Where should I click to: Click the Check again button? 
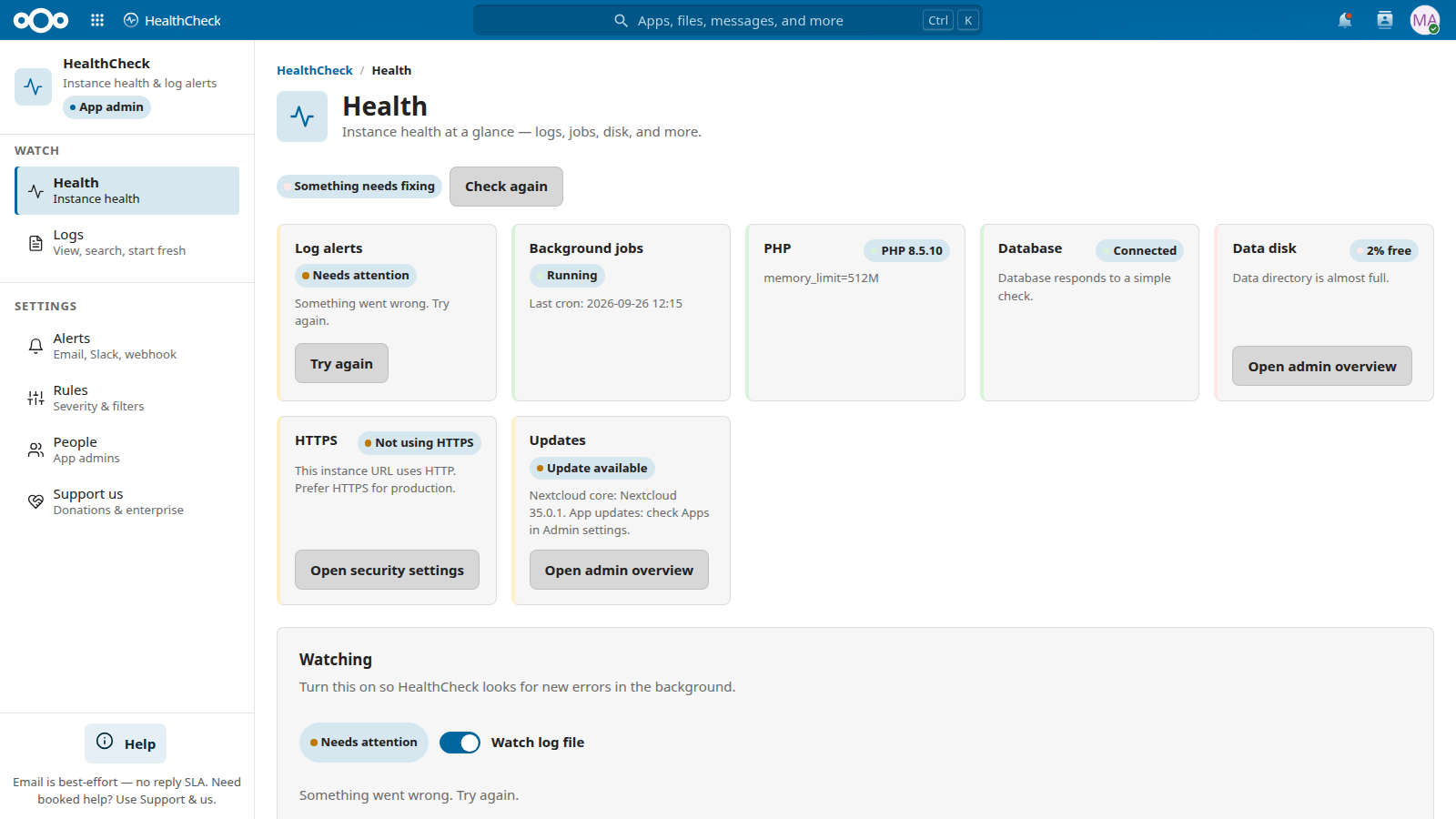[506, 187]
